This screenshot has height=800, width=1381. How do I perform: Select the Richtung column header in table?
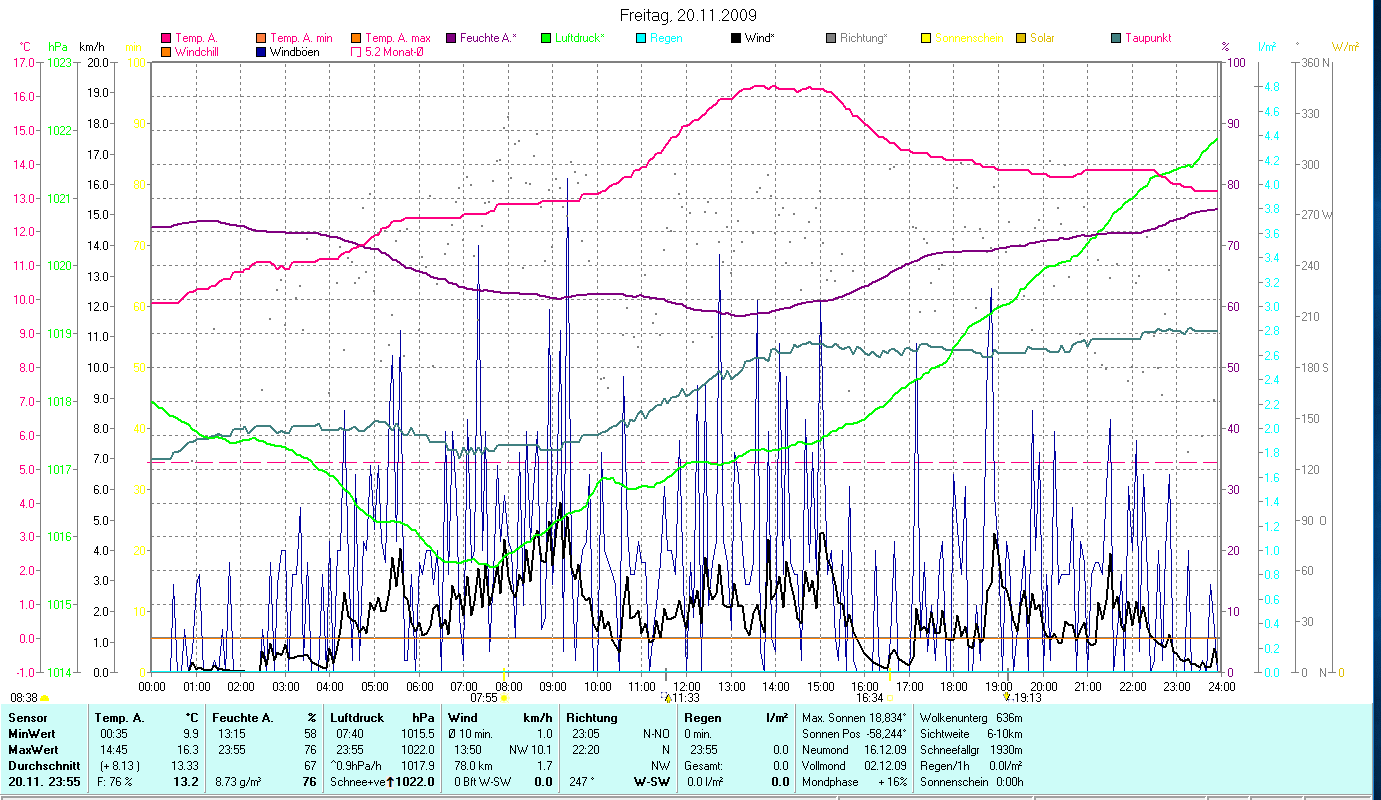click(x=592, y=718)
